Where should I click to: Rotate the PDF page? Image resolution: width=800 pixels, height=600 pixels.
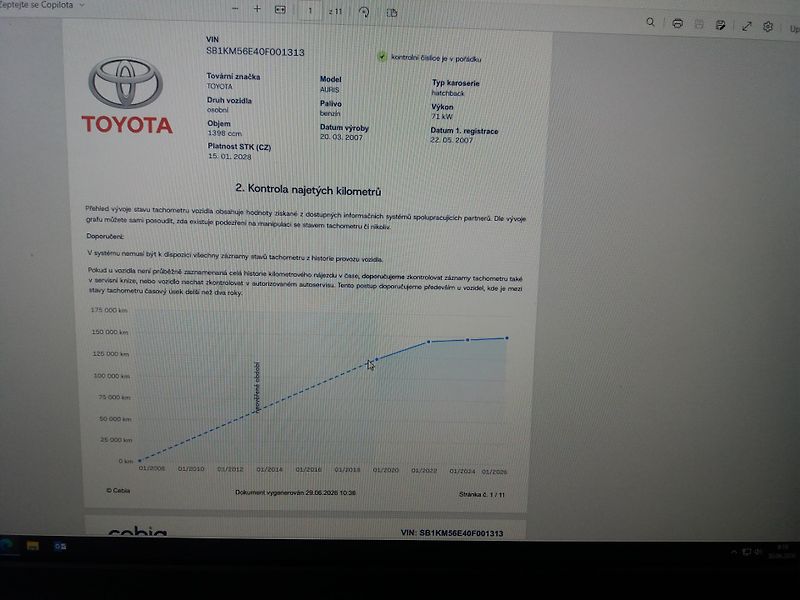pyautogui.click(x=364, y=12)
